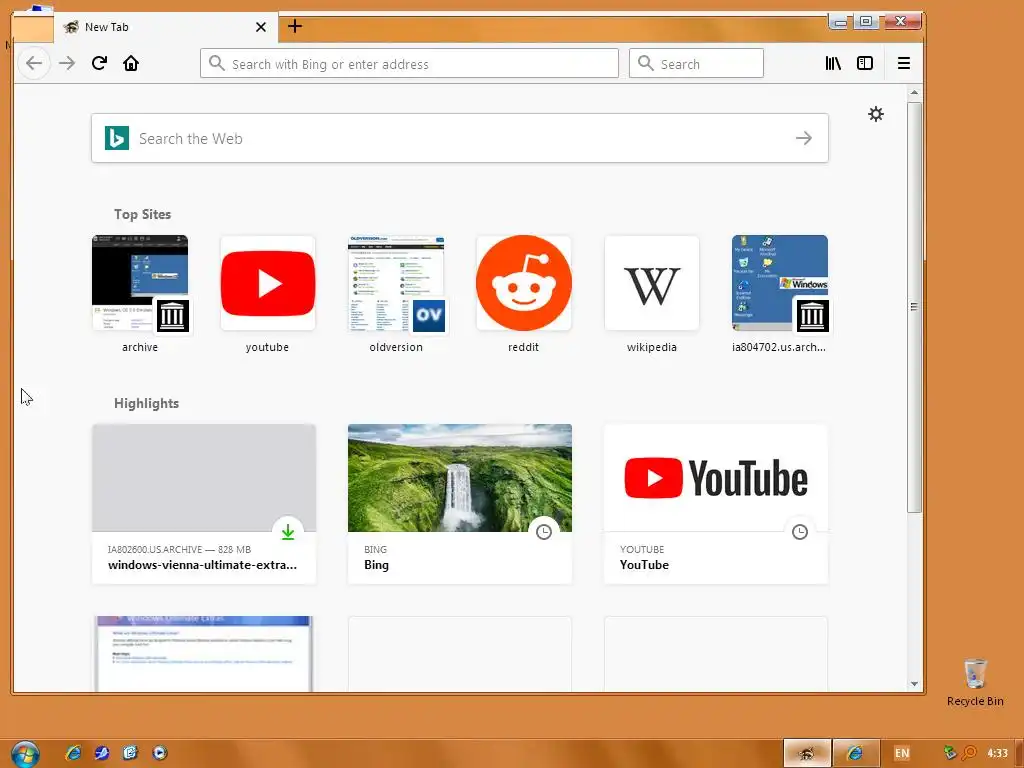
Task: Close the New Tab tab
Action: 261,27
